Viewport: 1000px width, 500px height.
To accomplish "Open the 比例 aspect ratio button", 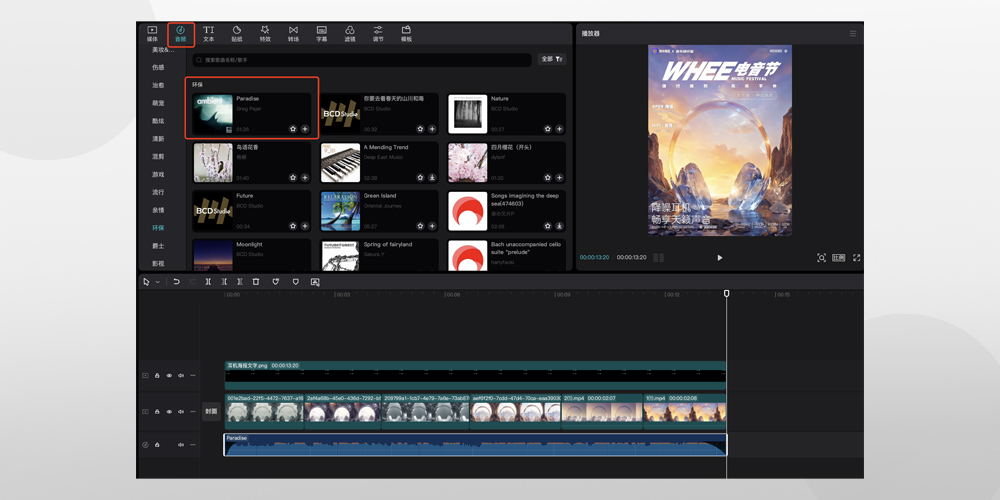I will click(x=839, y=258).
